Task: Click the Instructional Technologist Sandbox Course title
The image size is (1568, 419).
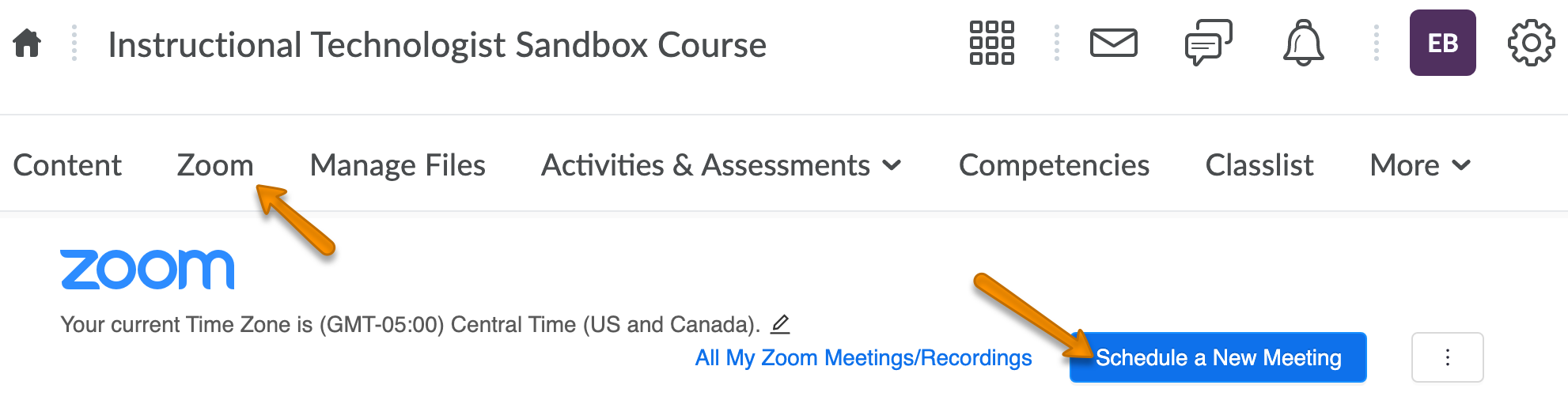Action: click(437, 45)
